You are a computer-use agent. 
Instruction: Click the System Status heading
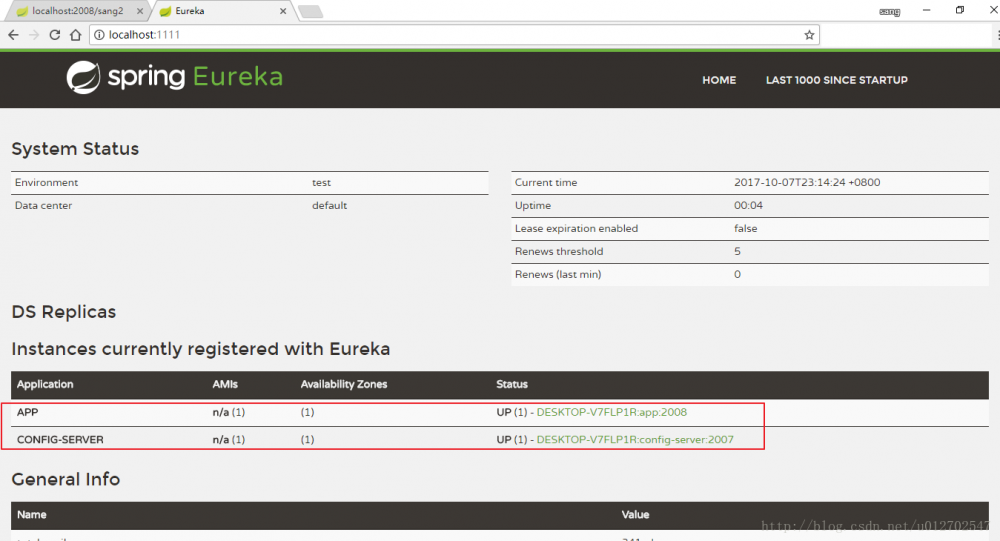point(75,149)
